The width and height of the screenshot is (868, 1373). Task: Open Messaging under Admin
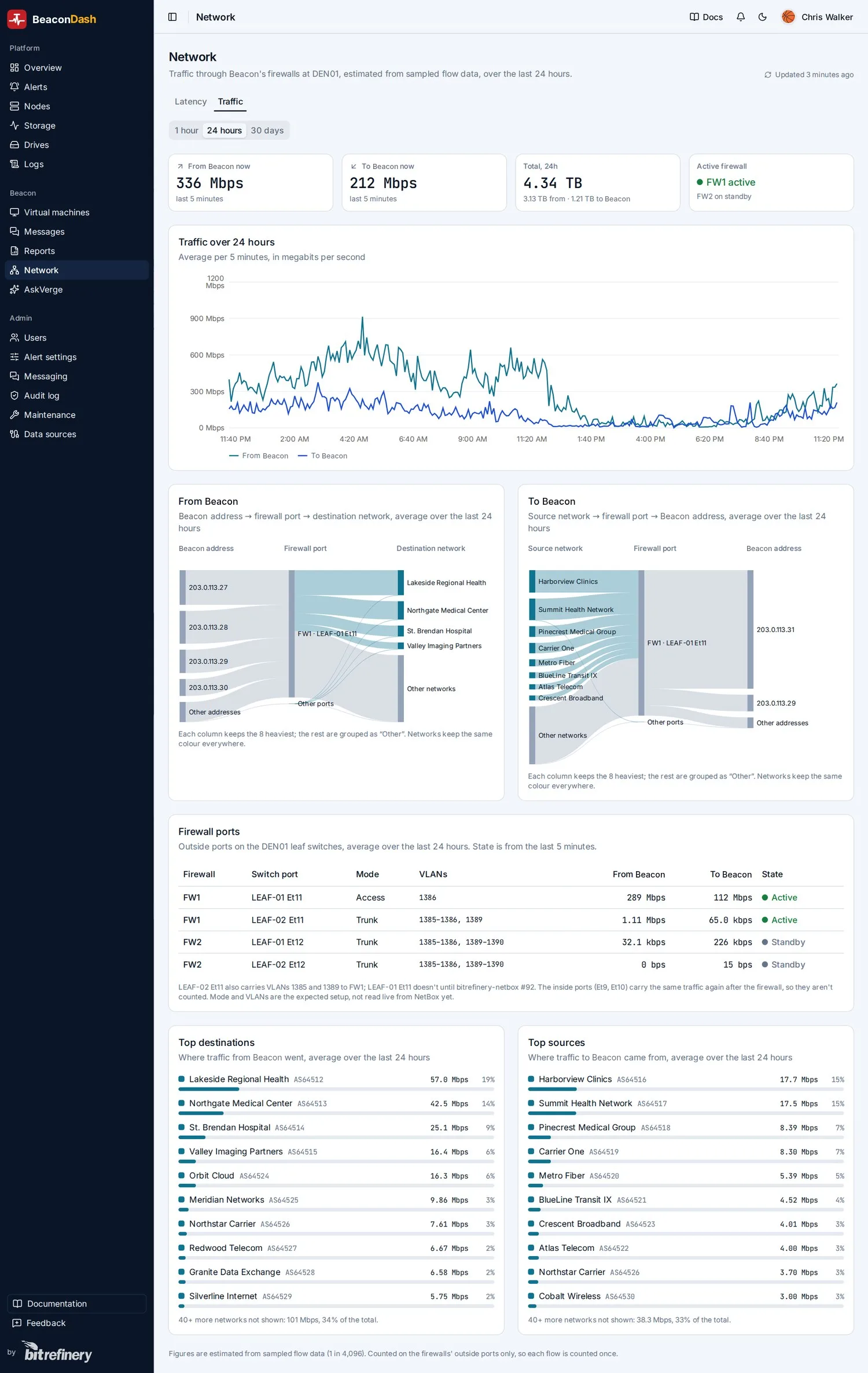pos(77,376)
